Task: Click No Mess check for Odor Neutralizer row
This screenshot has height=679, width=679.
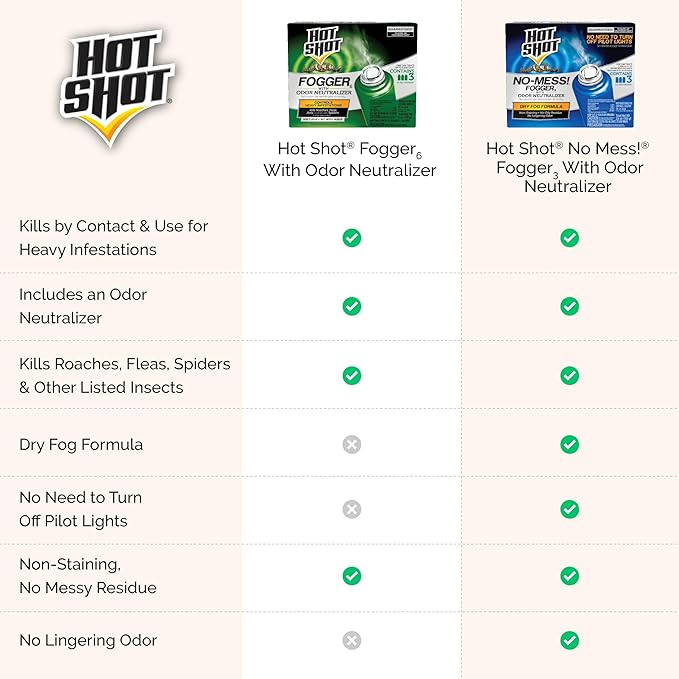Action: [x=569, y=306]
